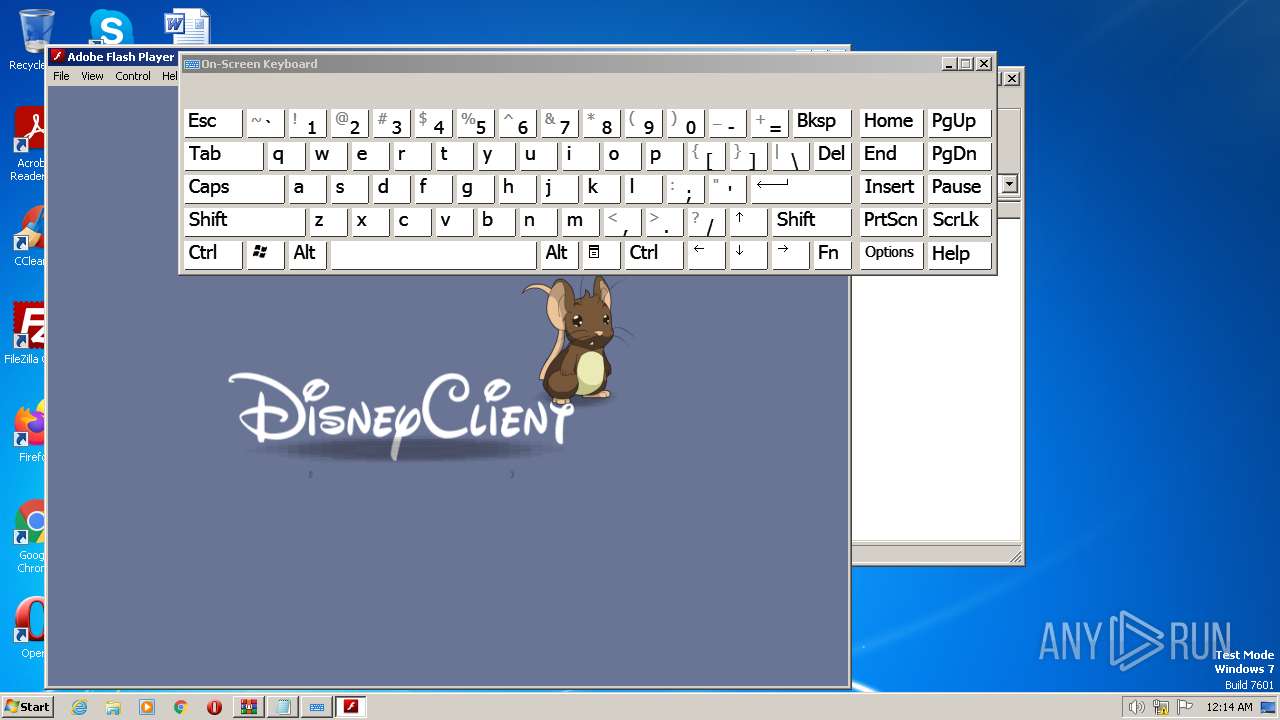Switch to the On-Screen Keyboard taskbar button

click(x=317, y=707)
